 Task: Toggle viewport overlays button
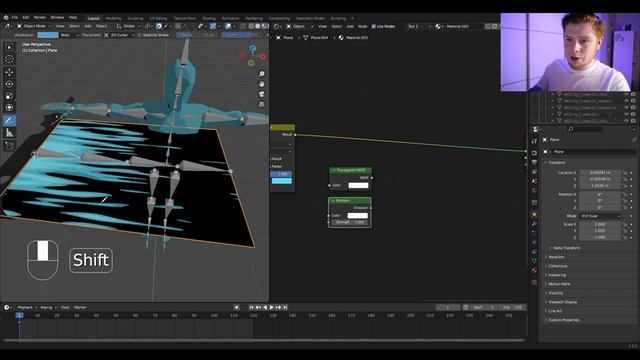[228, 26]
